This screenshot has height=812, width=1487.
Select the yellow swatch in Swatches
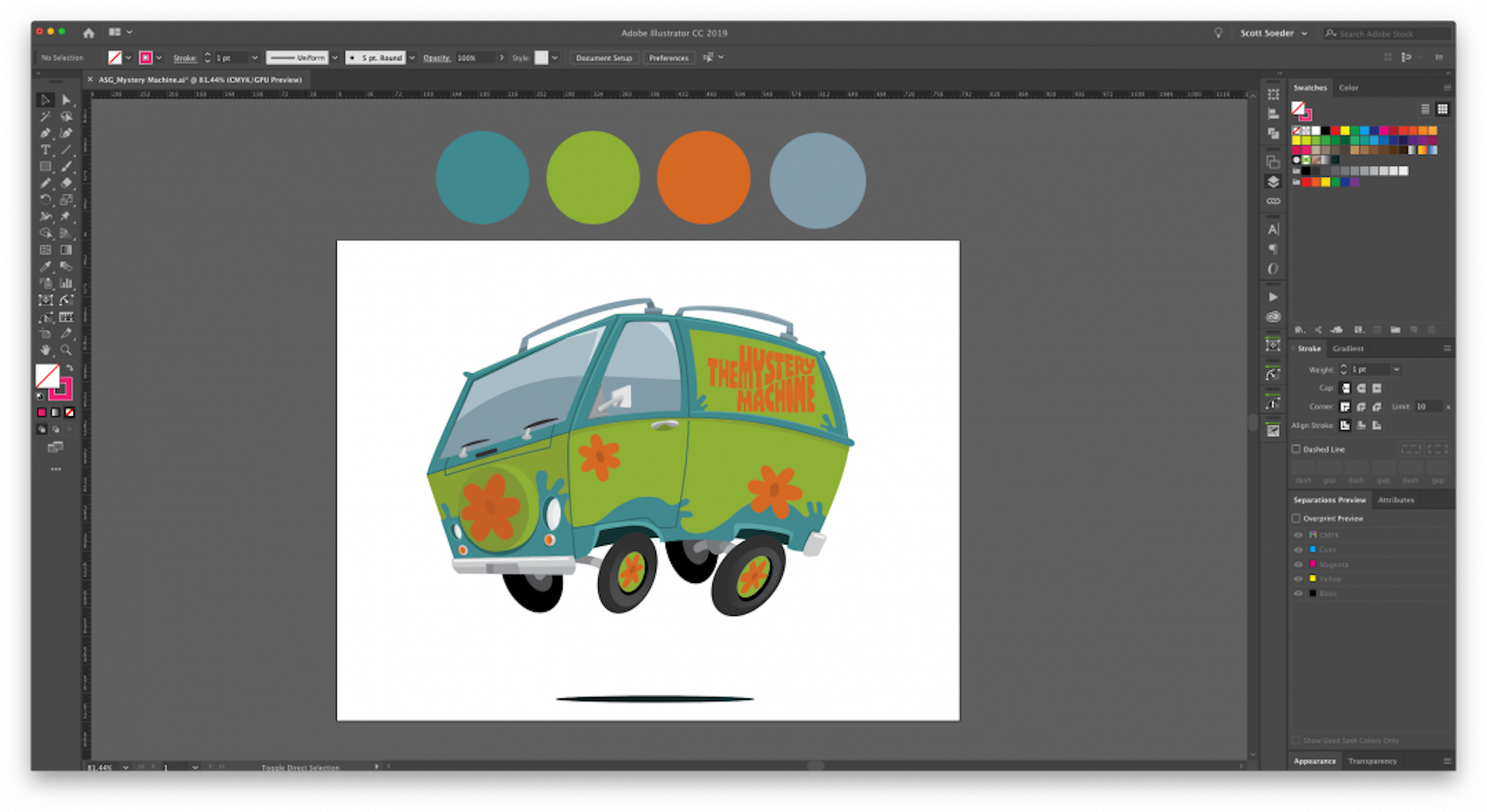click(x=1344, y=130)
